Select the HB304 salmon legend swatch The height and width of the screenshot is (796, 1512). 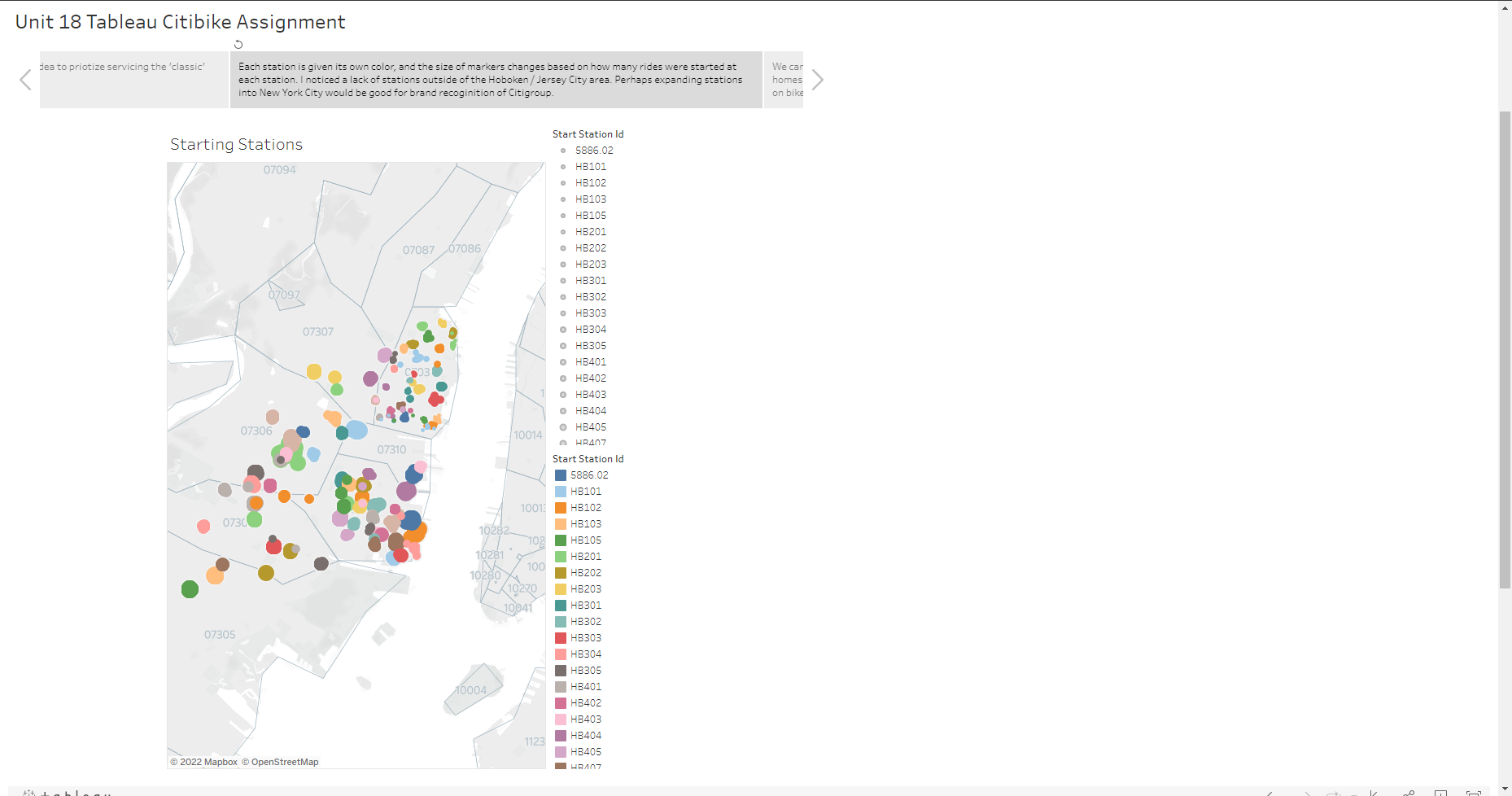pos(561,654)
